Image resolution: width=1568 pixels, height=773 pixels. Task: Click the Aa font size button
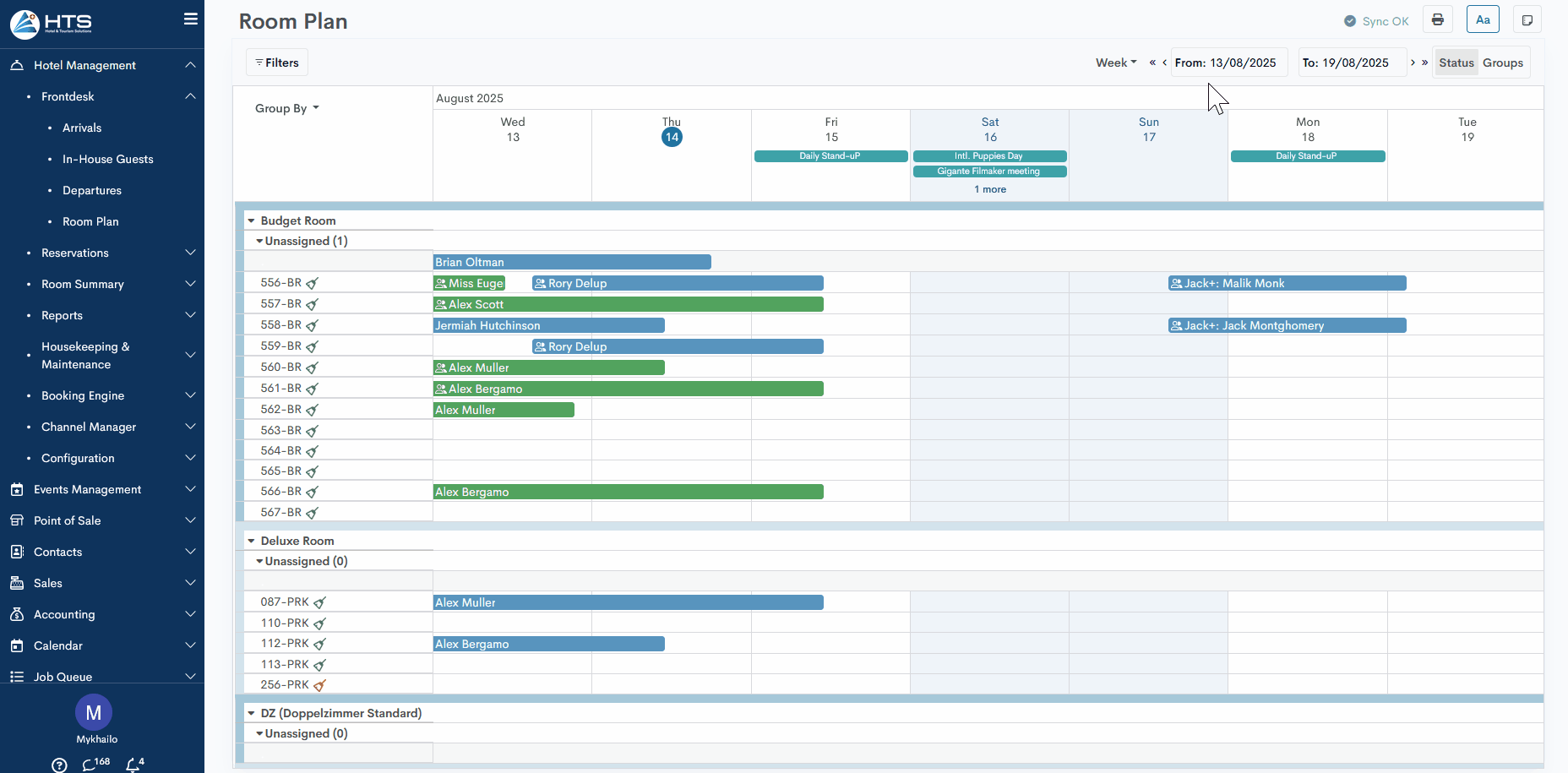coord(1483,20)
